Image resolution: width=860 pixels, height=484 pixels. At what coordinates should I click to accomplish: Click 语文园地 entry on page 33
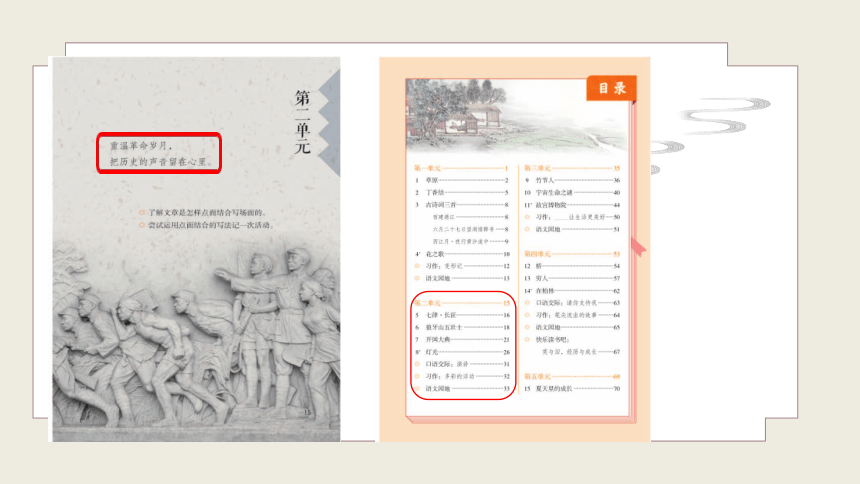tap(462, 389)
